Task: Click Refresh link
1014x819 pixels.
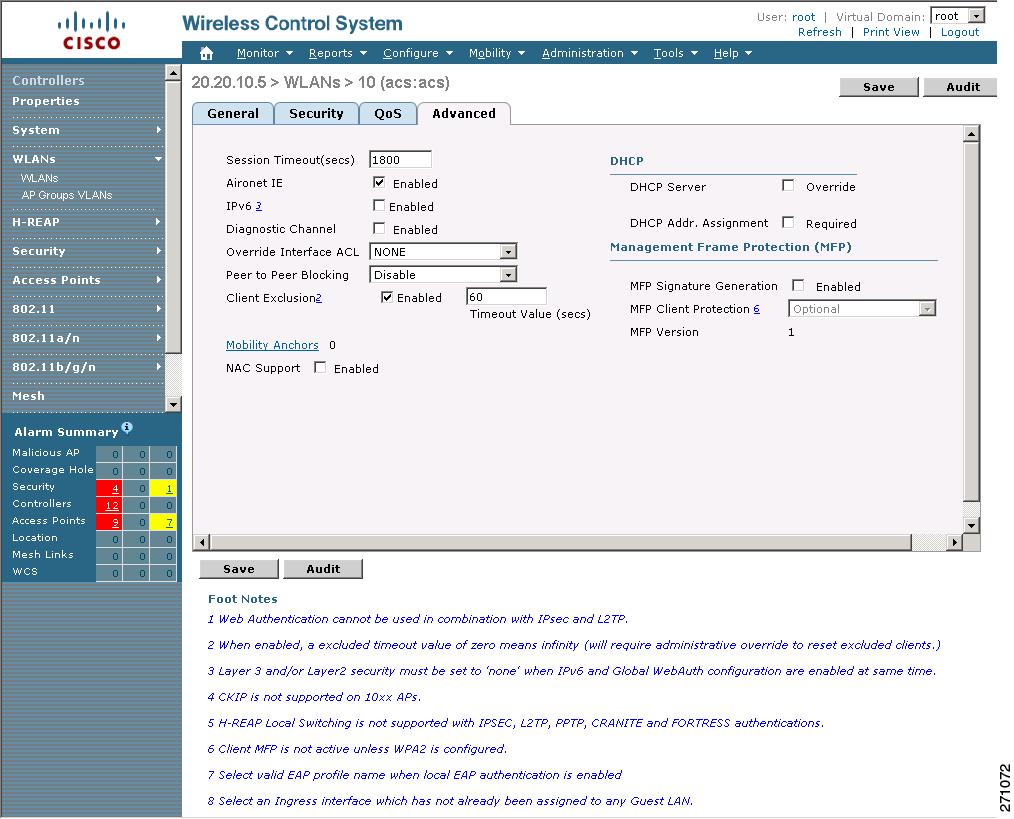Action: click(819, 32)
